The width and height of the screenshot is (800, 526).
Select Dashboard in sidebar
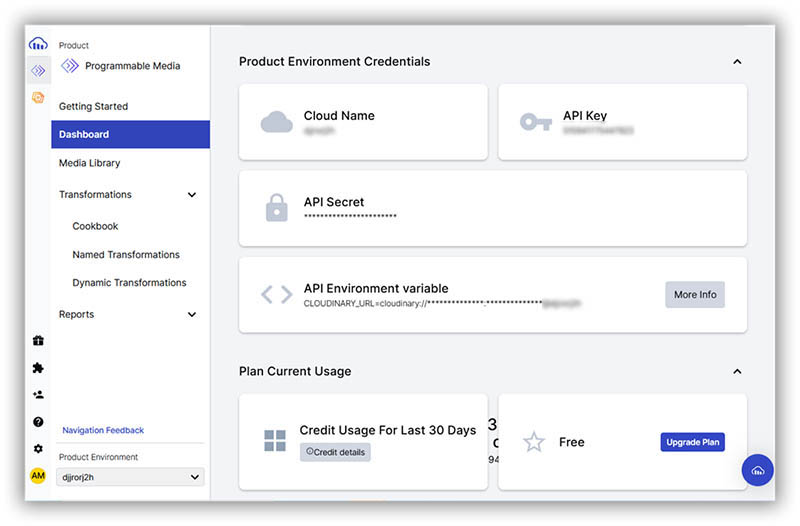pyautogui.click(x=131, y=134)
